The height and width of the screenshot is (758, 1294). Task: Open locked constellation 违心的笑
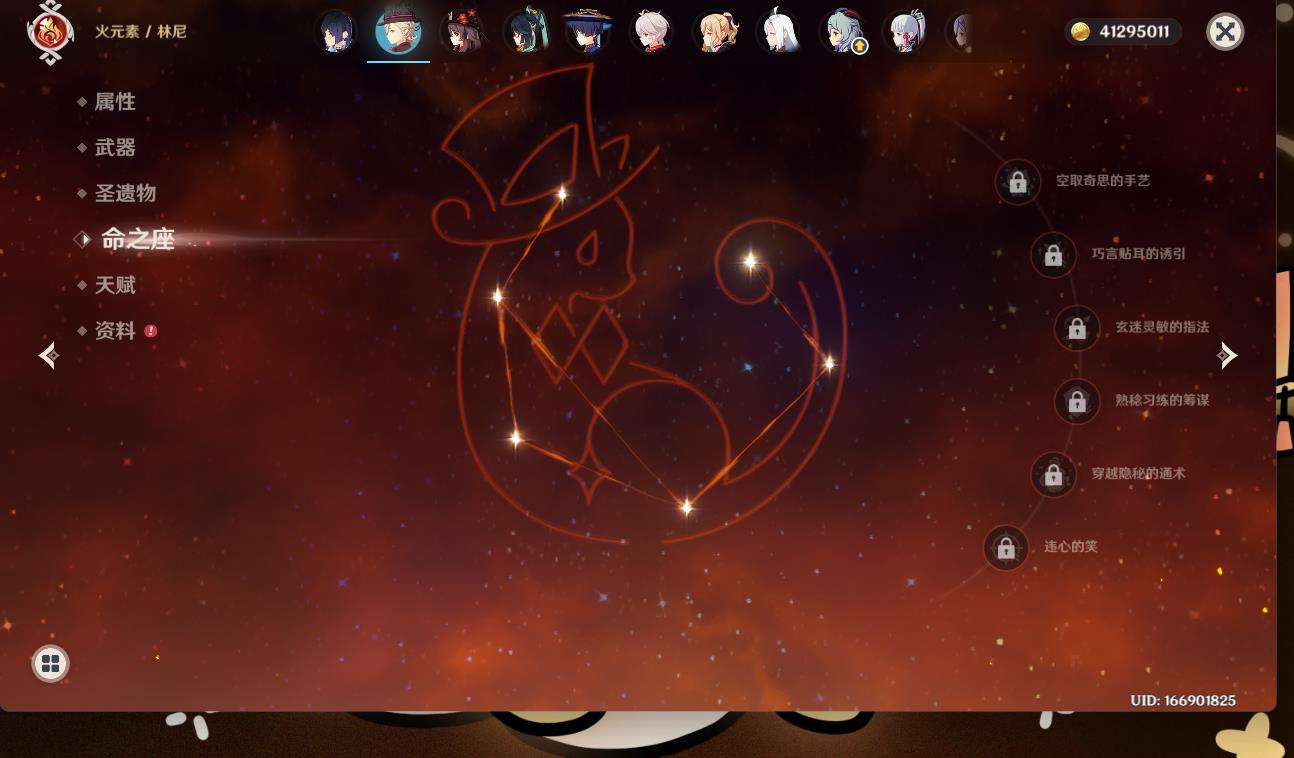(x=1006, y=548)
